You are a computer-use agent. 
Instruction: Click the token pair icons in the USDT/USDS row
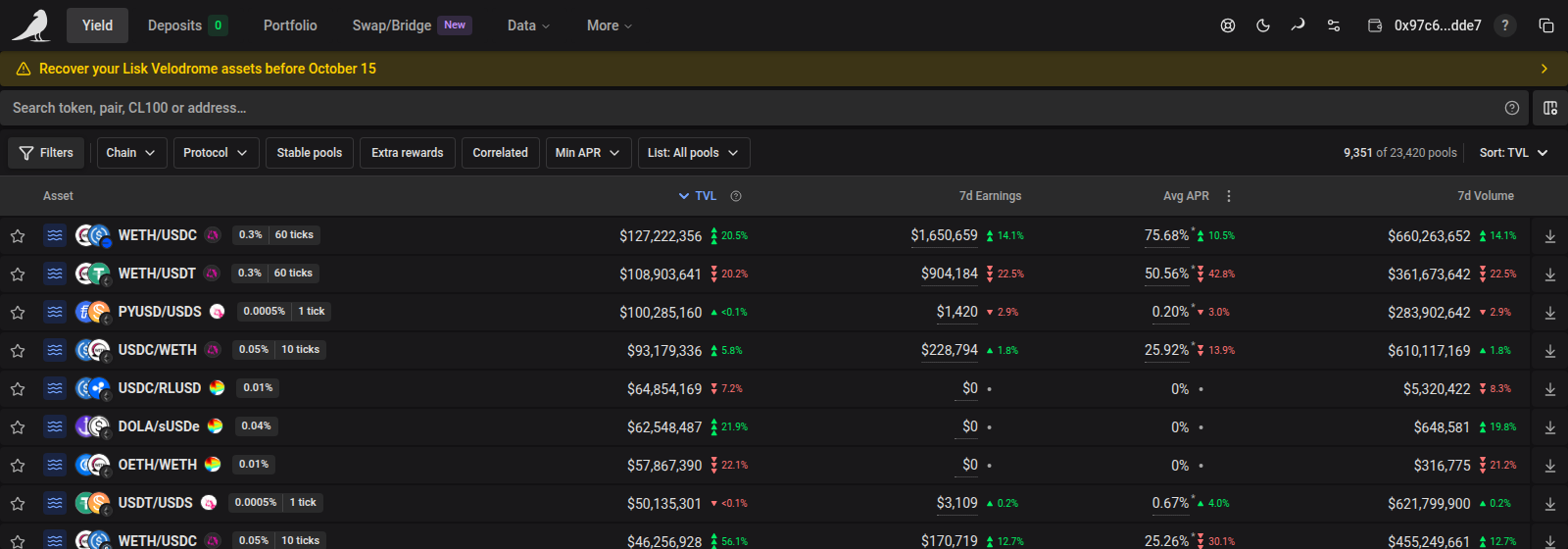(93, 503)
